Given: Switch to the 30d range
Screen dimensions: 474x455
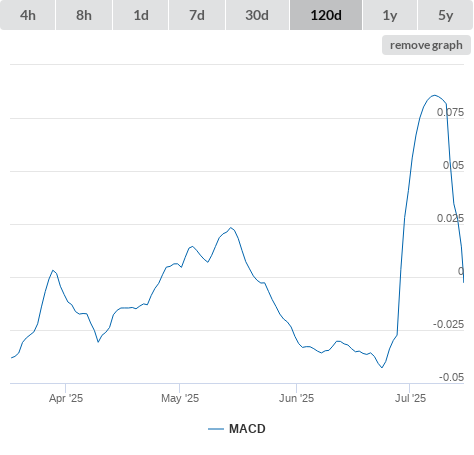Looking at the screenshot, I should click(x=257, y=15).
